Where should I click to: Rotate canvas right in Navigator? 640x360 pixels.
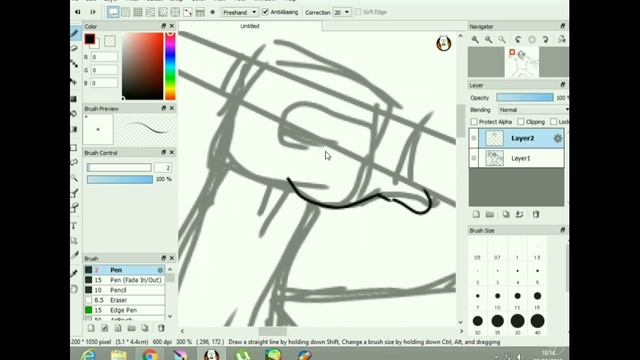tap(546, 40)
